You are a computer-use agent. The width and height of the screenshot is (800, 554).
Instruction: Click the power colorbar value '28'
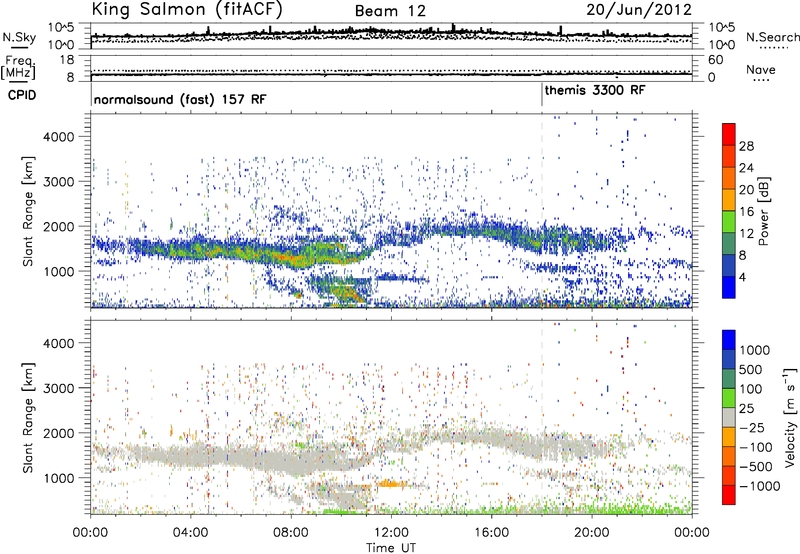(x=746, y=146)
